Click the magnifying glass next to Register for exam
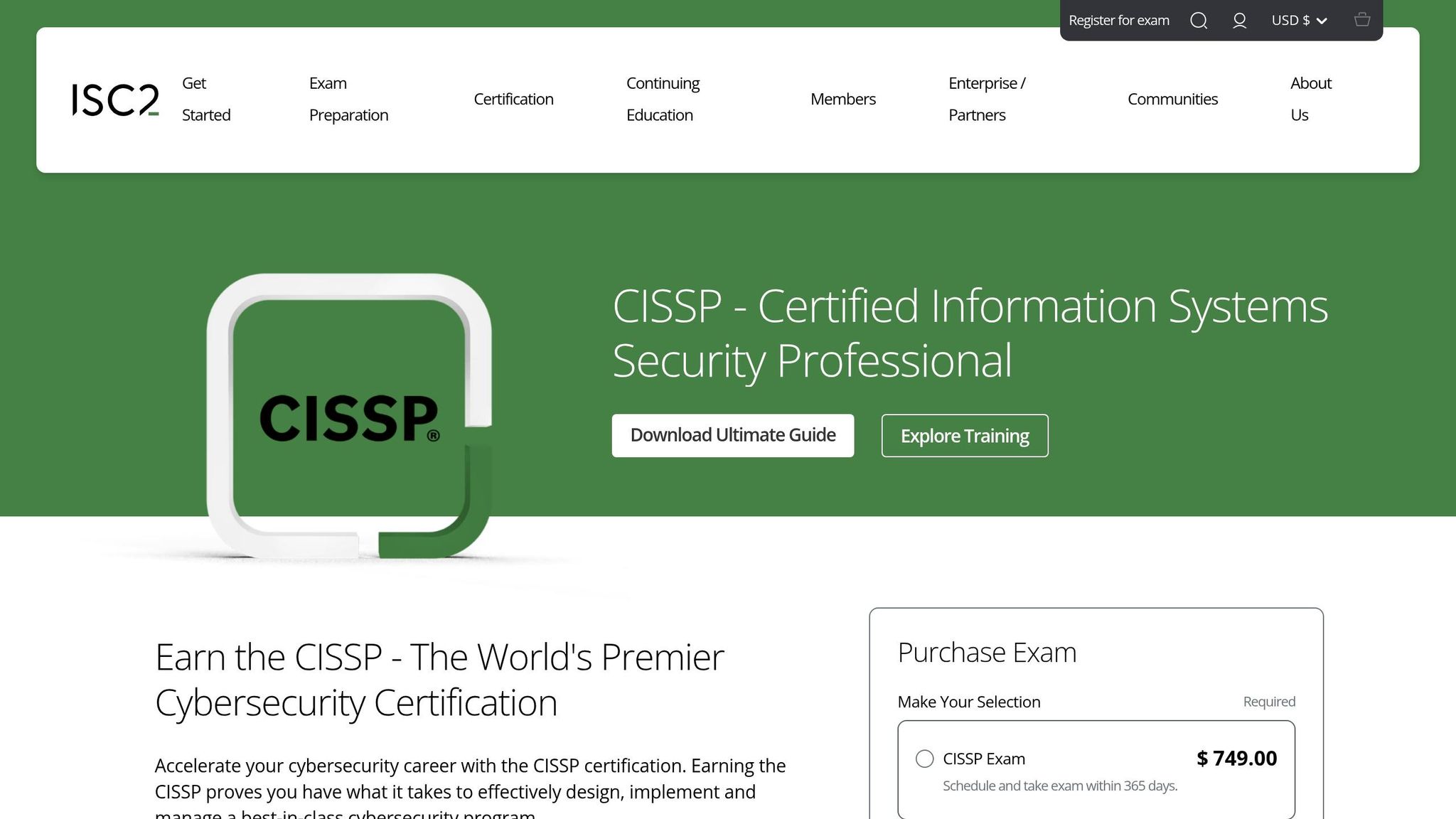The image size is (1456, 819). [1199, 20]
